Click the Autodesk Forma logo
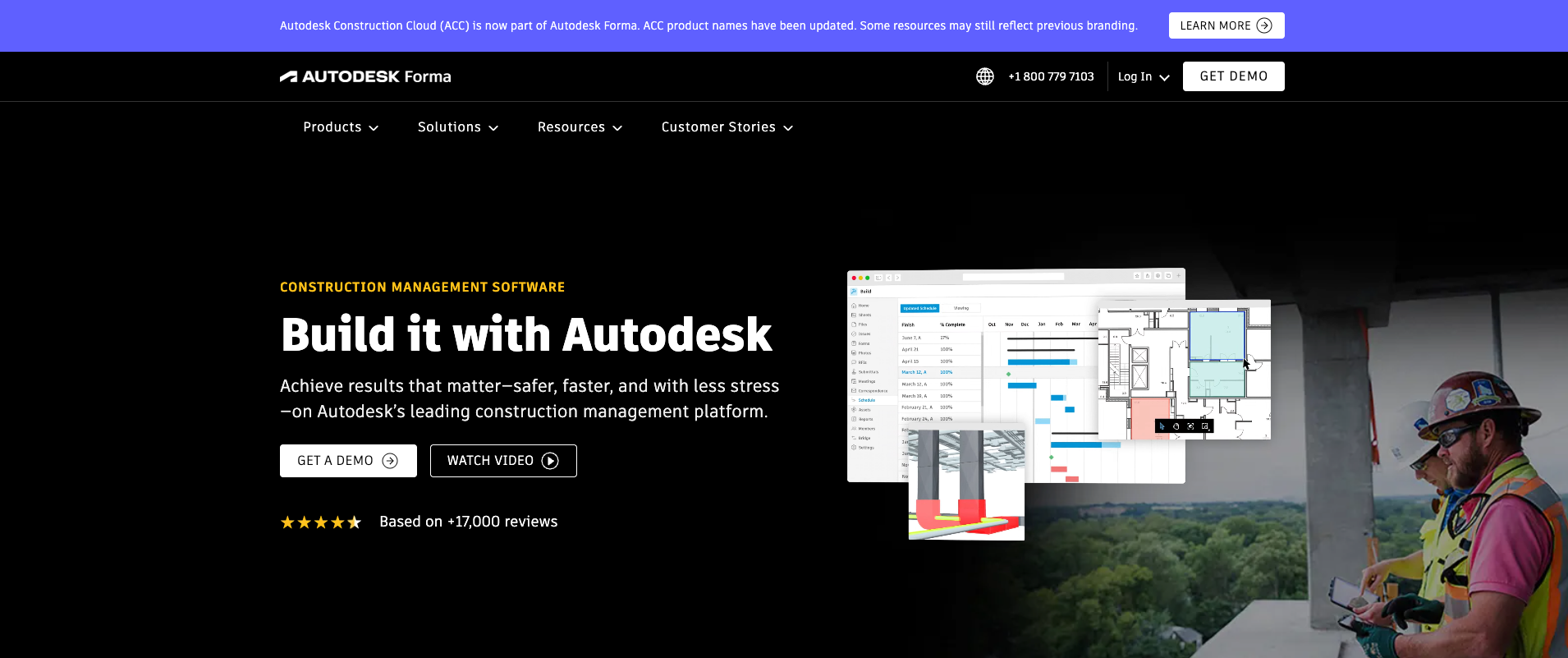The width and height of the screenshot is (1568, 658). [365, 76]
